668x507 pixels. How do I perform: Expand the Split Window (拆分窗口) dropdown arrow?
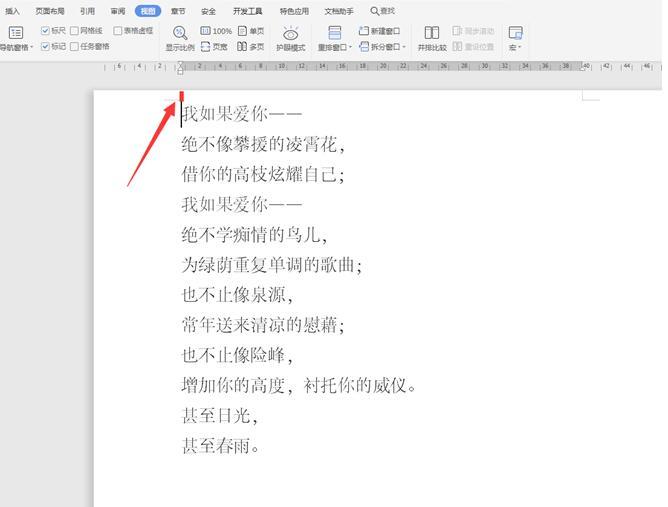click(x=404, y=47)
